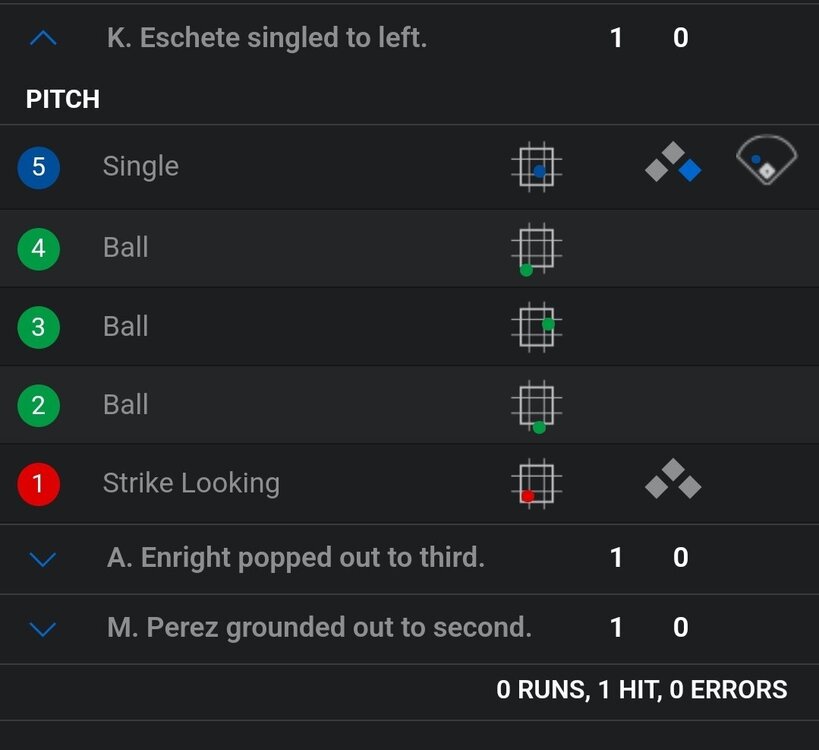This screenshot has width=819, height=750.
Task: Expand the A. Enright popped out play
Action: (44, 559)
